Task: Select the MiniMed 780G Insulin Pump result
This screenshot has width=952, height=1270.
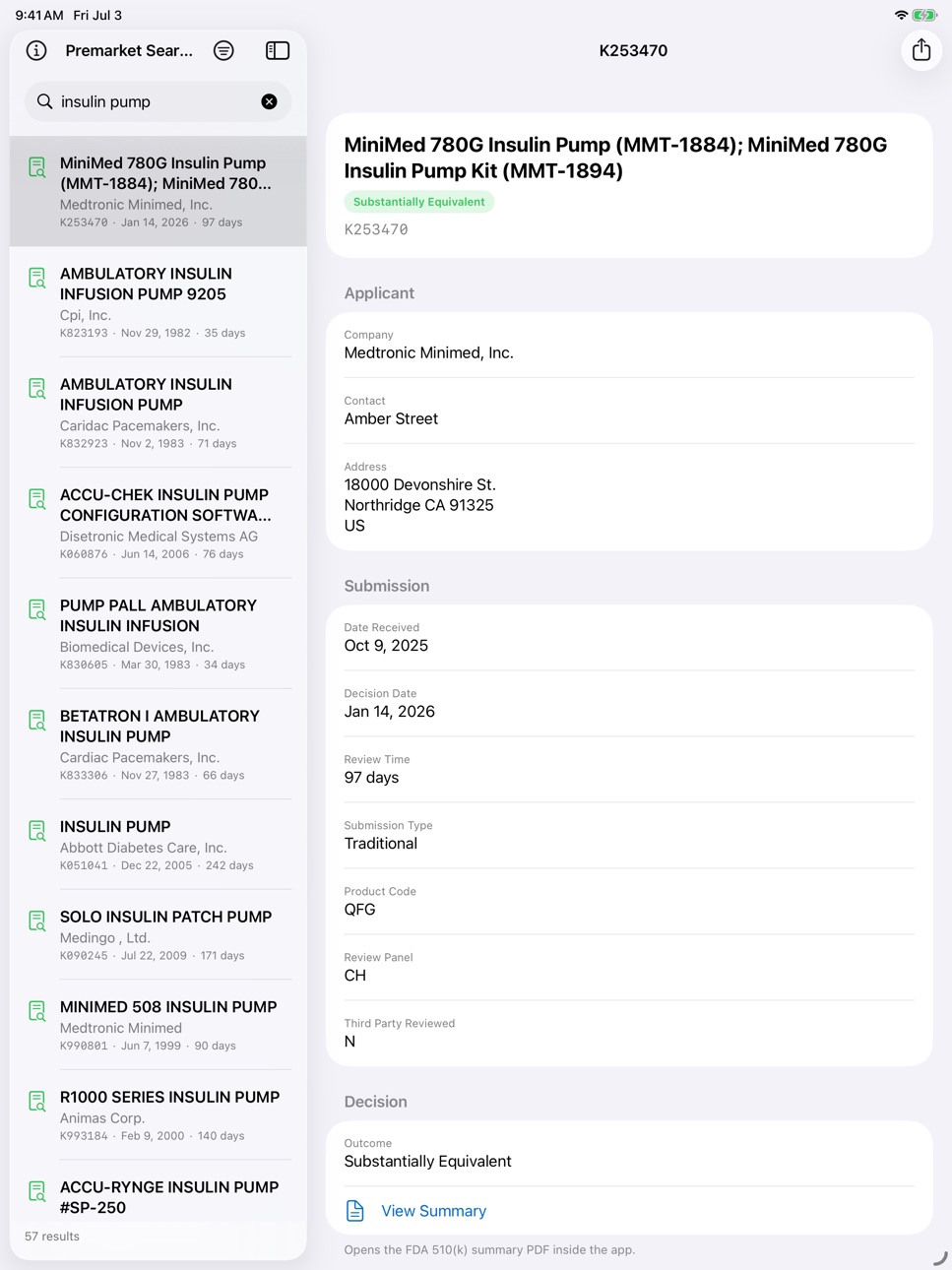Action: tap(158, 191)
